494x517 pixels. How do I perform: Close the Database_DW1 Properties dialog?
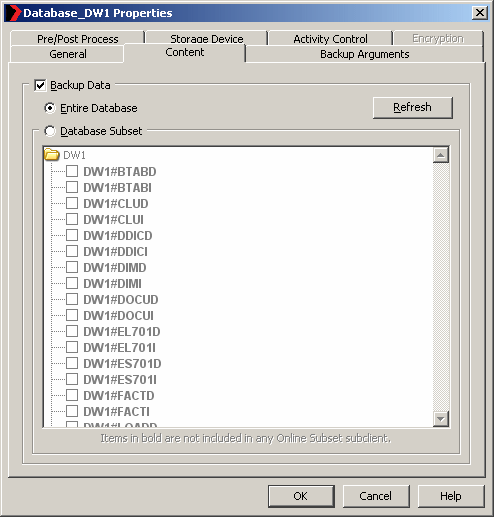click(x=480, y=13)
